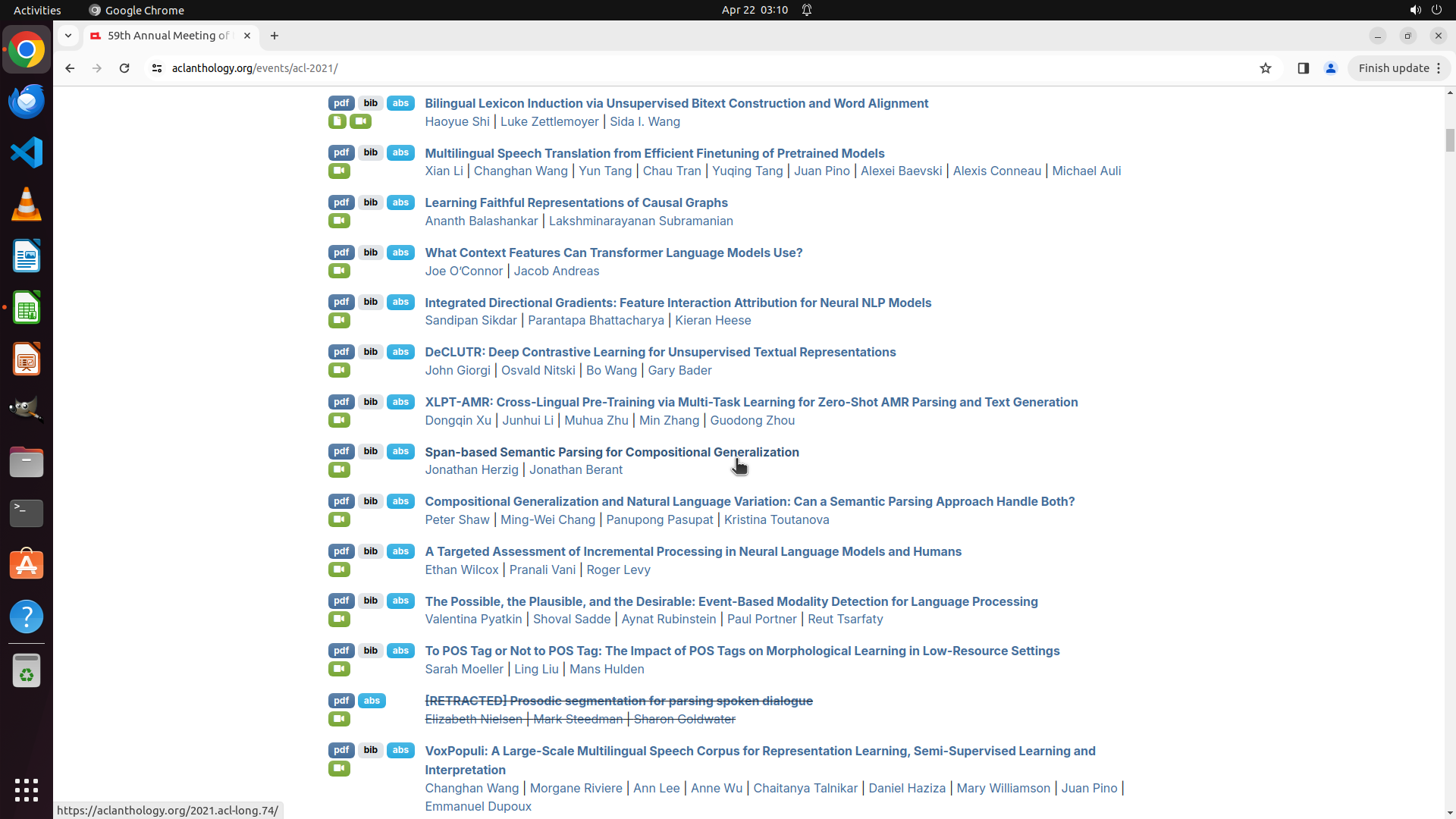Open Chrome three-dot menu next to Finish update
Screen dimensions: 1456x819
[1439, 68]
